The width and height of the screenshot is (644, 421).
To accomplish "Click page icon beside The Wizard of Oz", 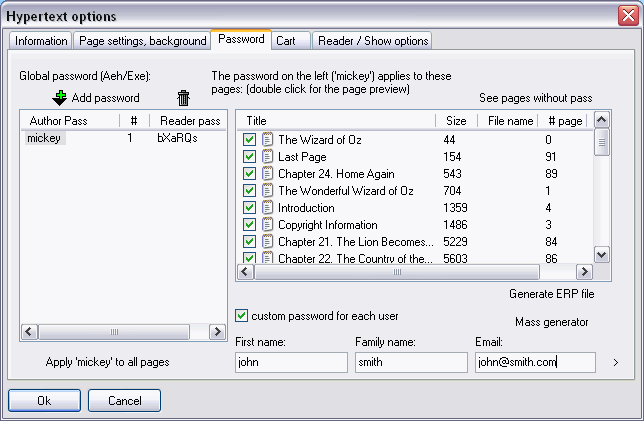I will tap(267, 140).
